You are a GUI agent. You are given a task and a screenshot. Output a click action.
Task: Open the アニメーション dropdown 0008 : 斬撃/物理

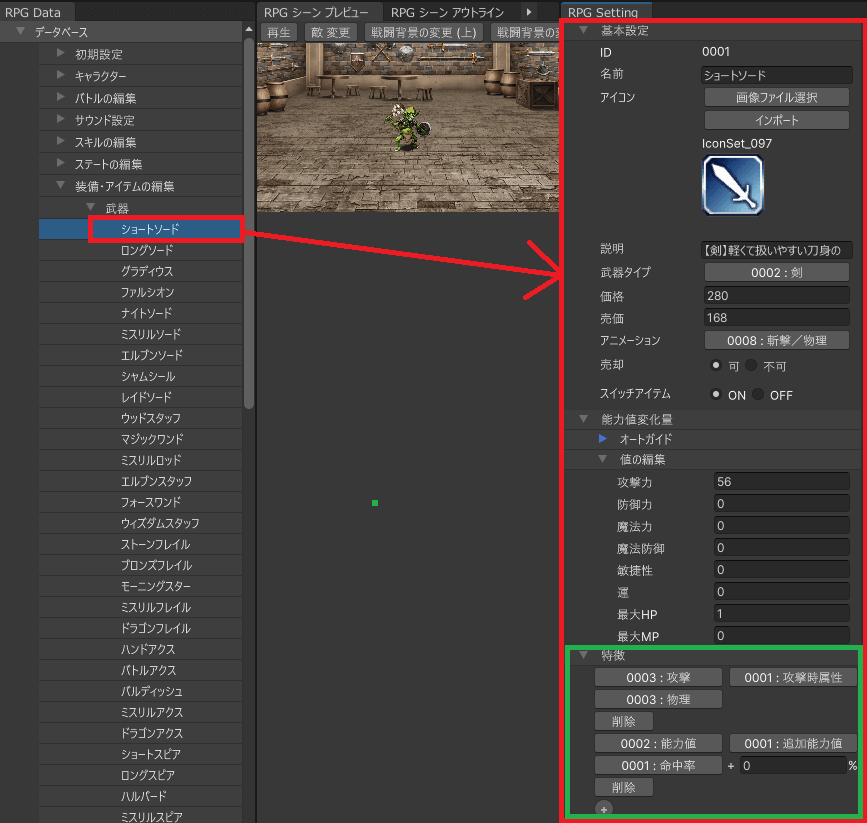776,341
